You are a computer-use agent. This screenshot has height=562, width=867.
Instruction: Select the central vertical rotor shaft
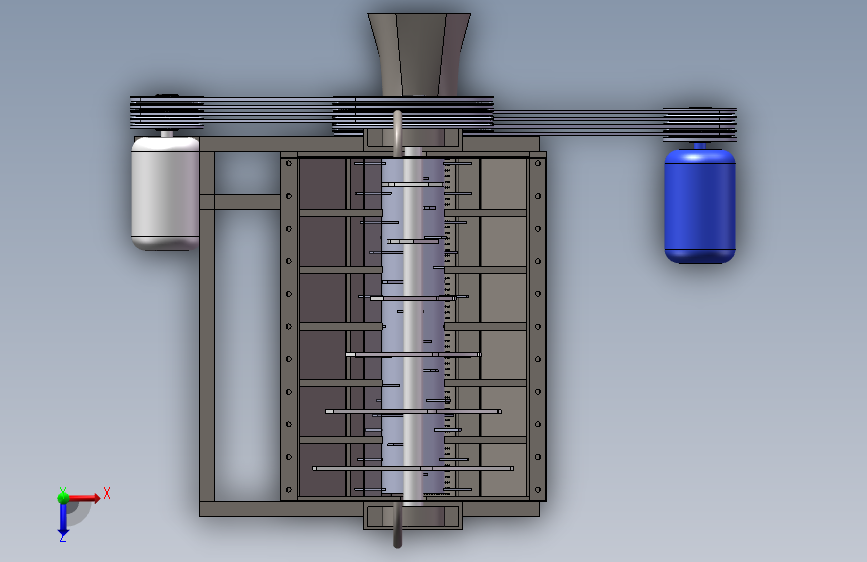pyautogui.click(x=412, y=326)
